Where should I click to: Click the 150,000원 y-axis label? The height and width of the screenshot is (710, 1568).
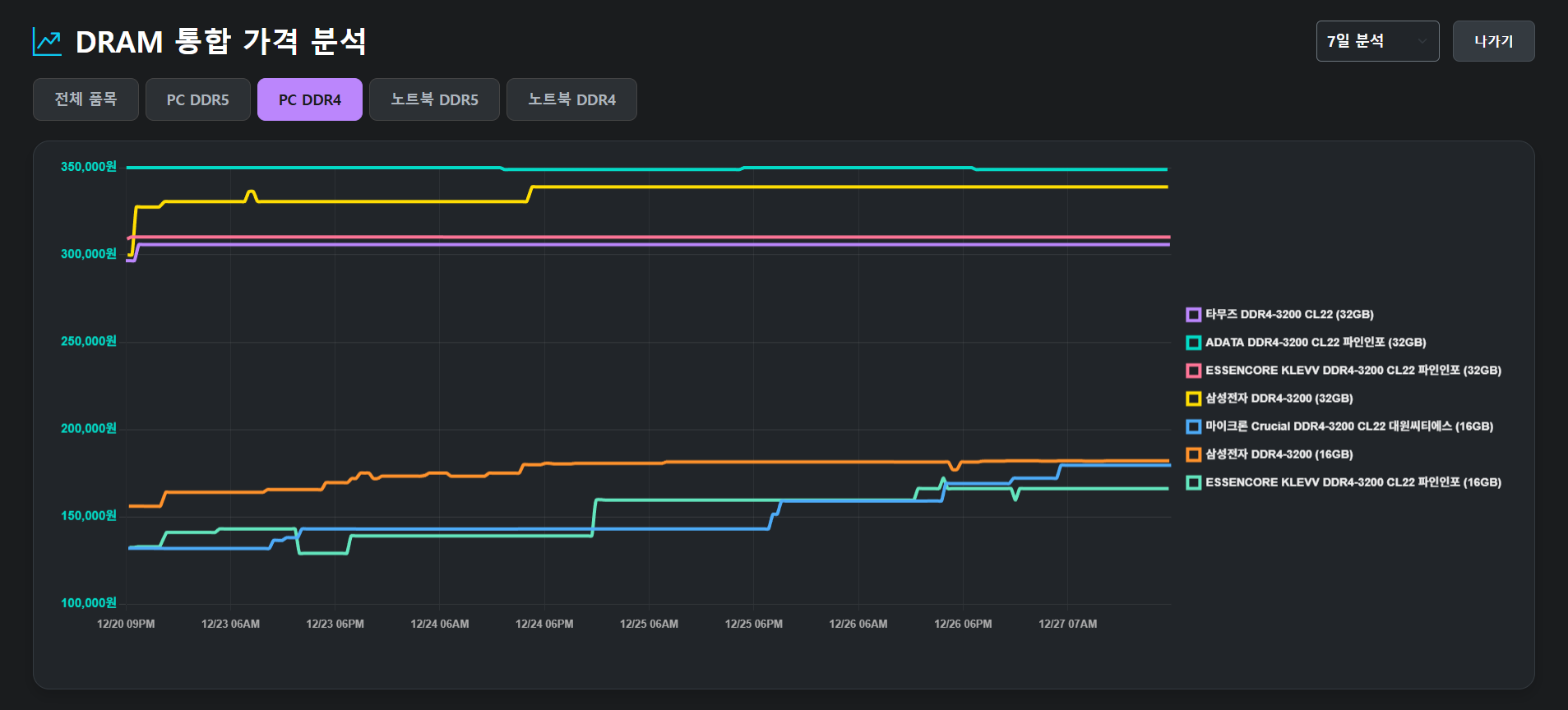[x=89, y=515]
